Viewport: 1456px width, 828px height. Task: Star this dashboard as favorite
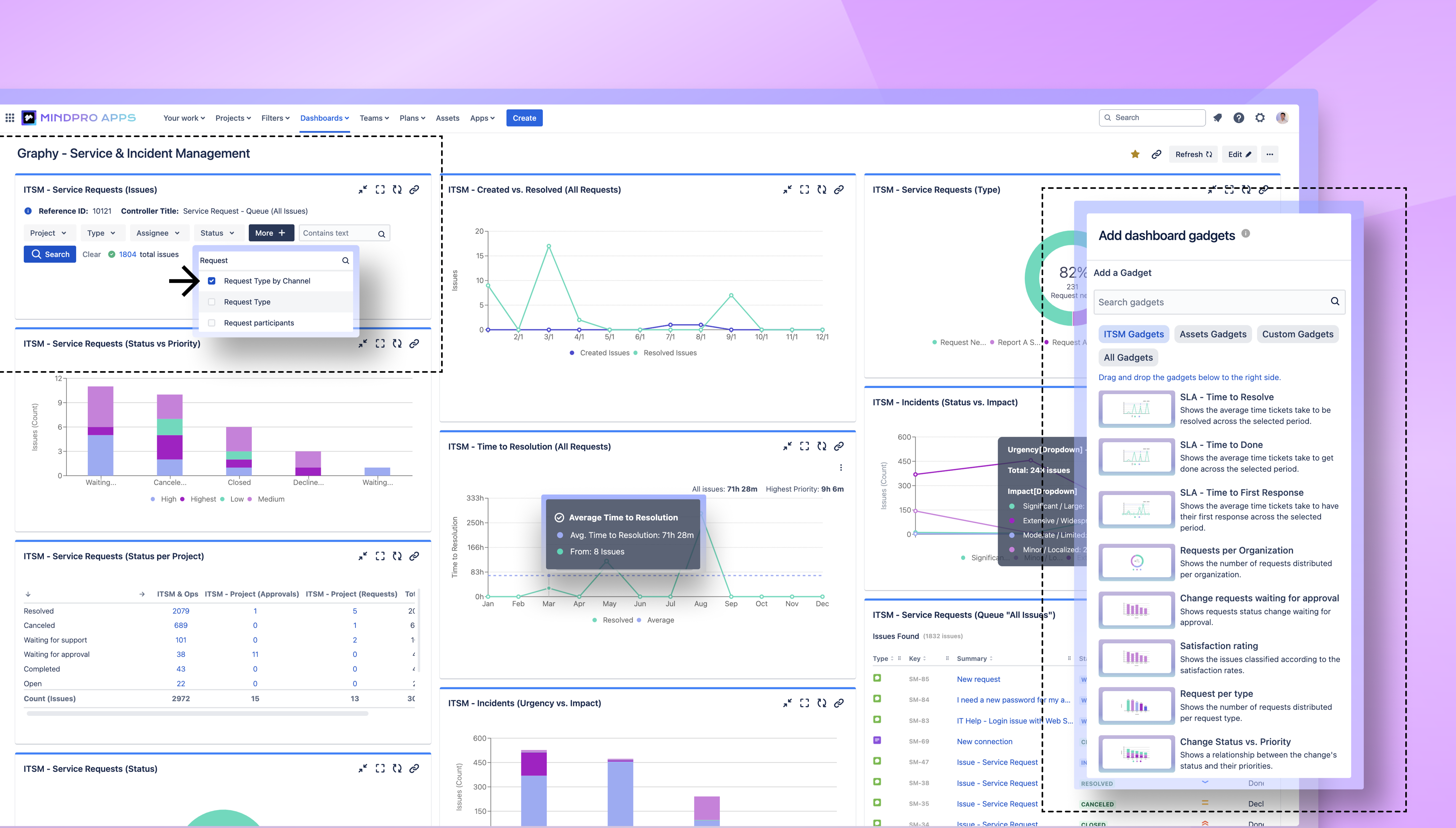click(1135, 154)
